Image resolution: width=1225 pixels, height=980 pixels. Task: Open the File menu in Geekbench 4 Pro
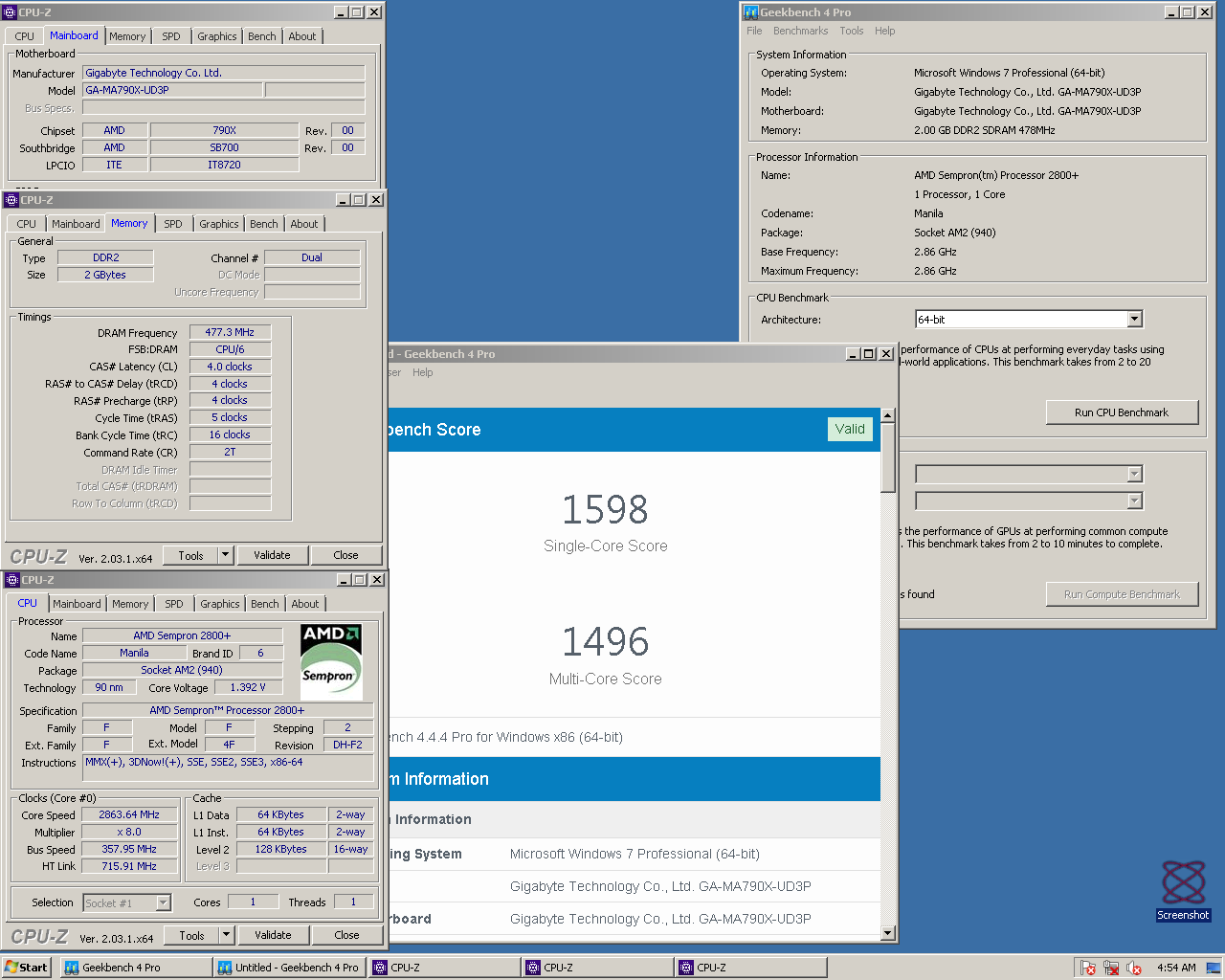coord(754,31)
